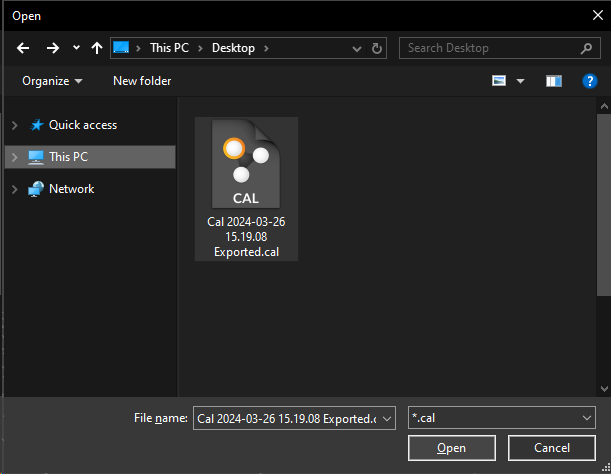Go up one folder level

click(96, 48)
